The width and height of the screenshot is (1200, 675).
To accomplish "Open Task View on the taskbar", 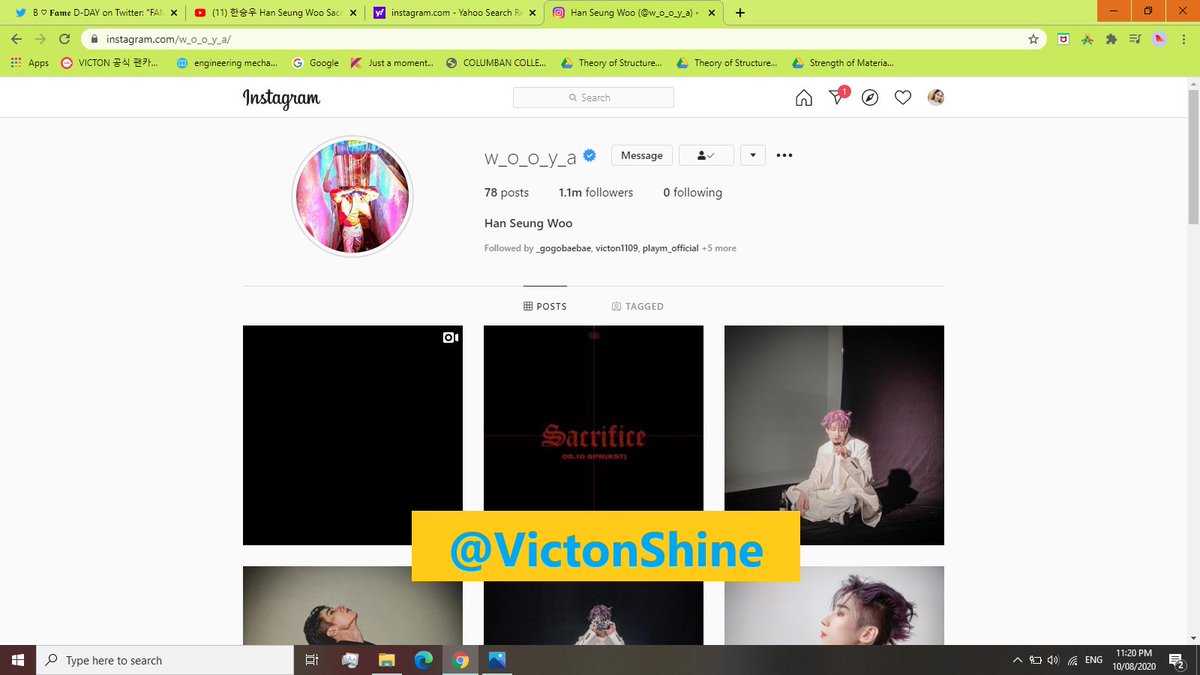I will [311, 660].
